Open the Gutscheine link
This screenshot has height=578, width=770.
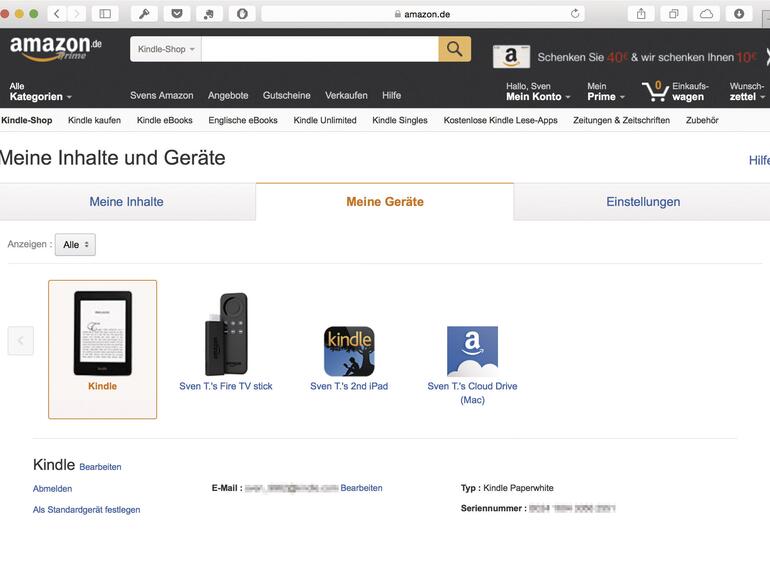(286, 95)
